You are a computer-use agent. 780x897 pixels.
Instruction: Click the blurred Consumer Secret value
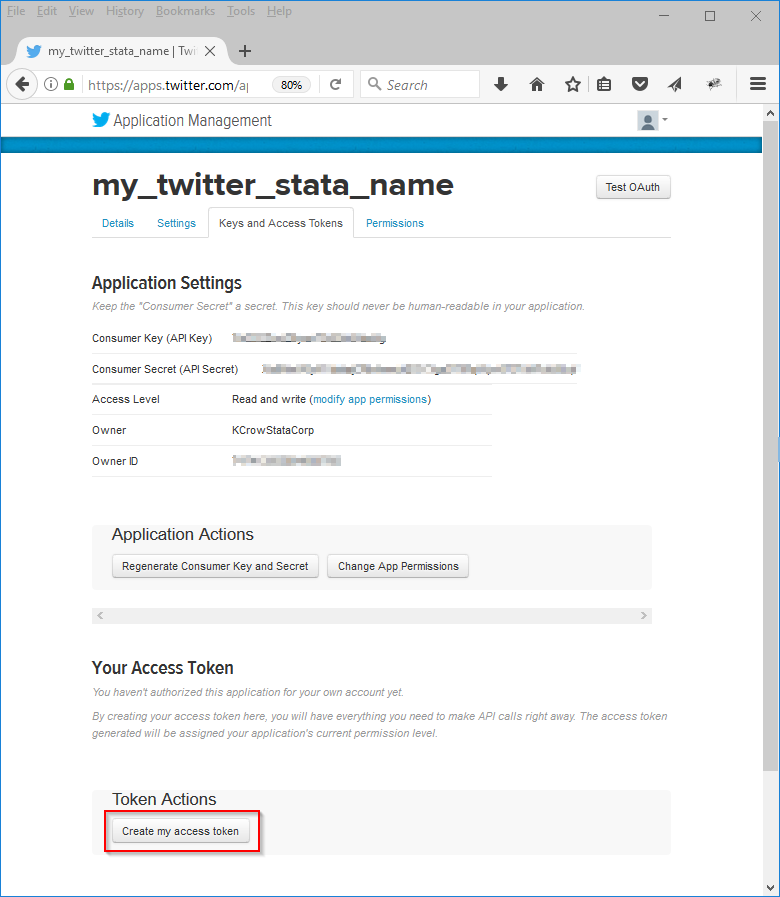421,369
